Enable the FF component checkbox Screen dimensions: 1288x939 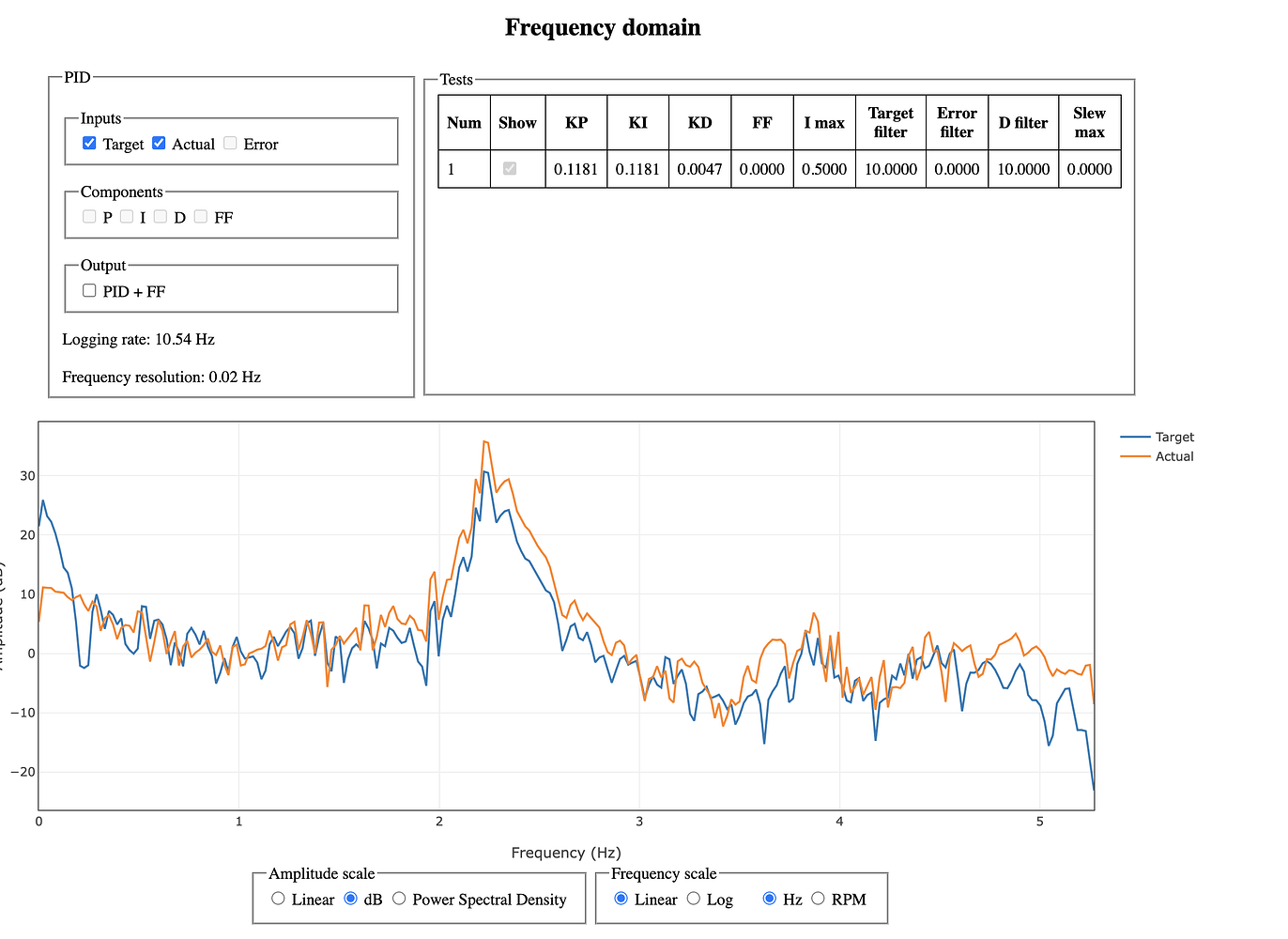(200, 216)
